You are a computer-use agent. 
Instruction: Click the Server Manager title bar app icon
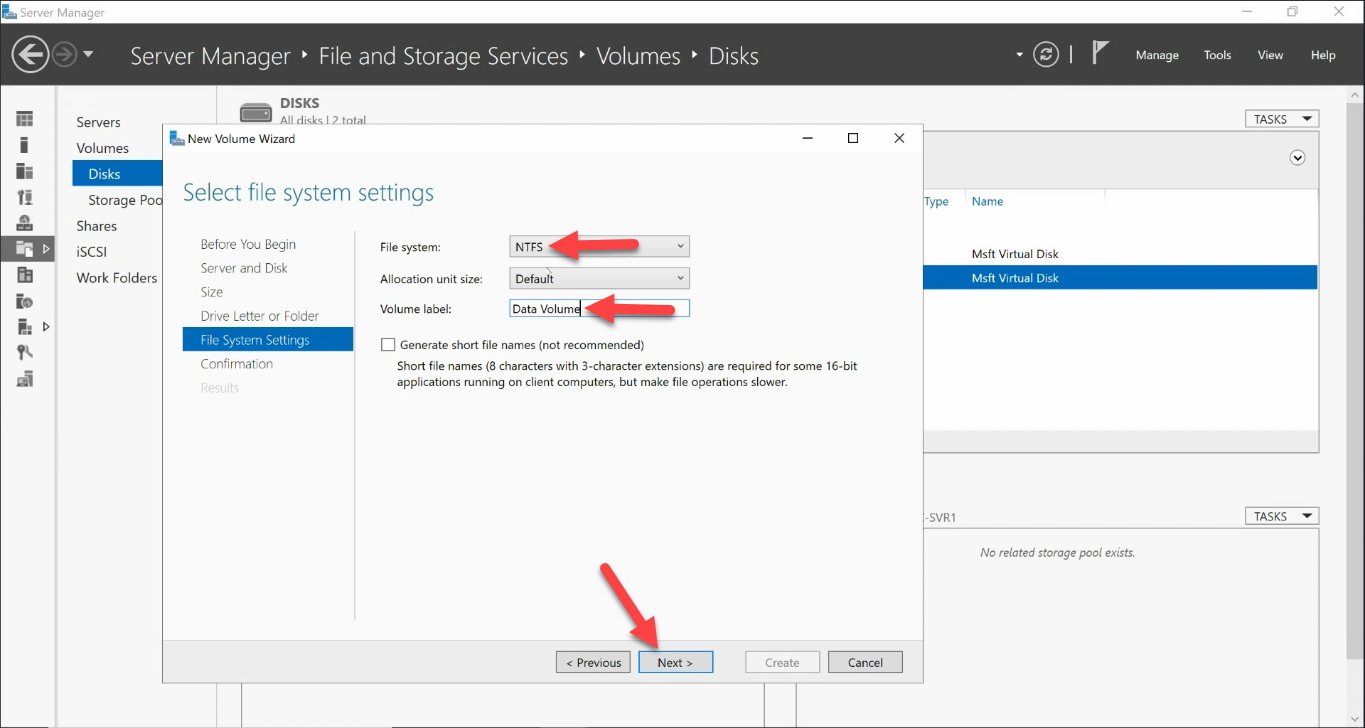tap(9, 12)
